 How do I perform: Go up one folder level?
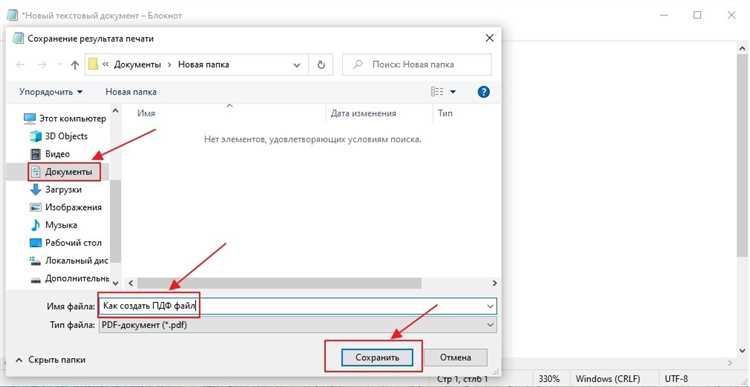click(75, 65)
